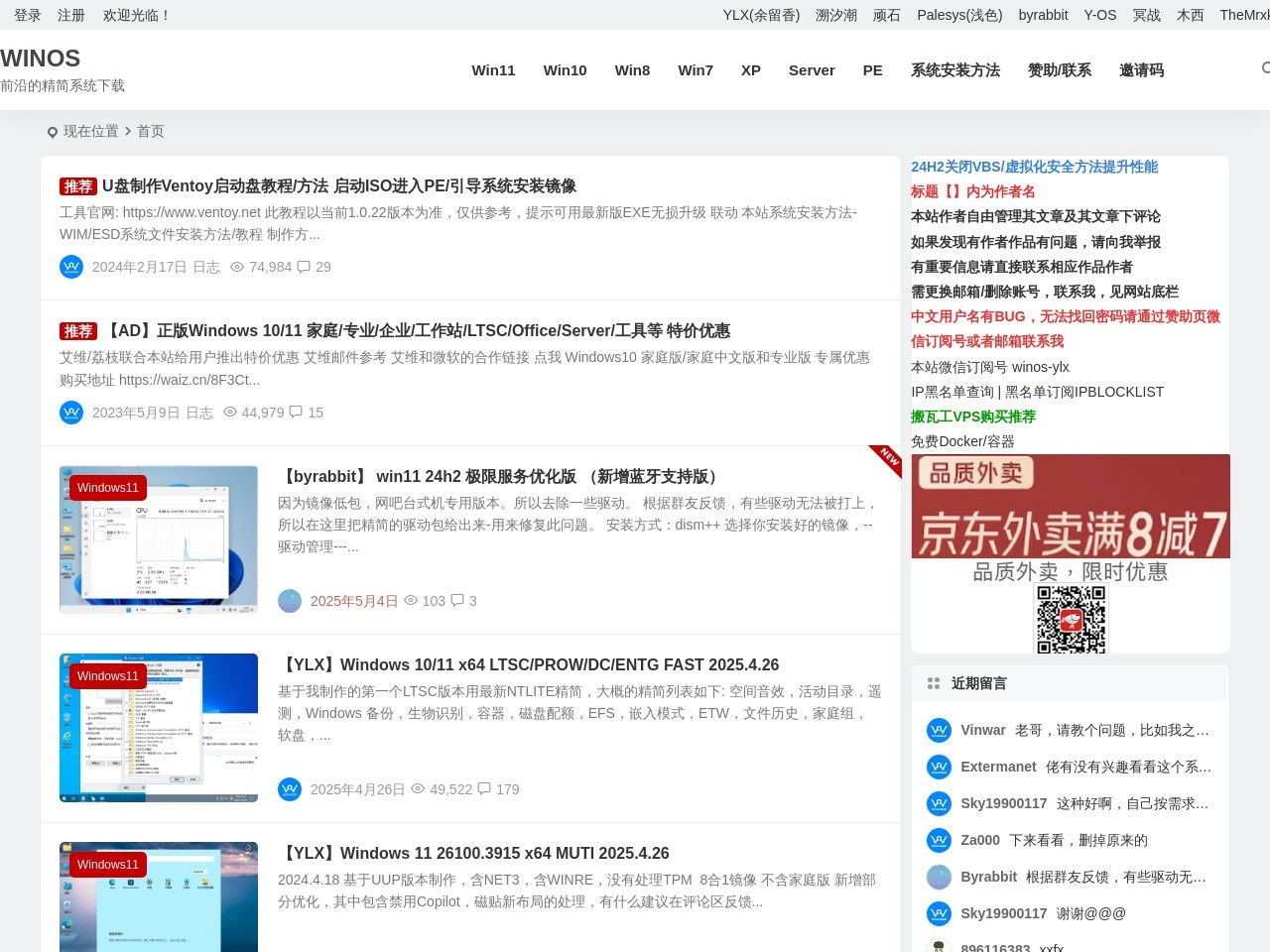1270x952 pixels.
Task: Click comment icon beside 179 on LTSC post
Action: [484, 789]
